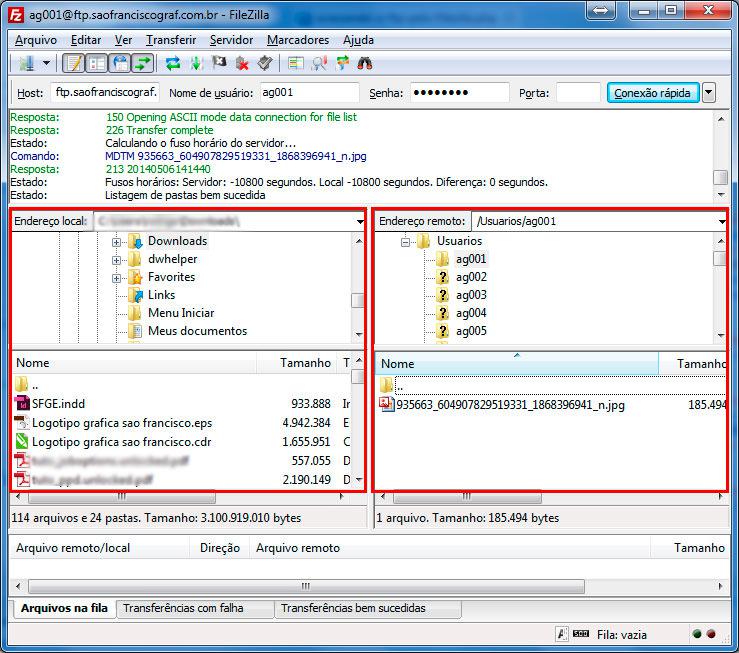739x653 pixels.
Task: Click the encryption status icon beside speed limits
Action: click(562, 634)
